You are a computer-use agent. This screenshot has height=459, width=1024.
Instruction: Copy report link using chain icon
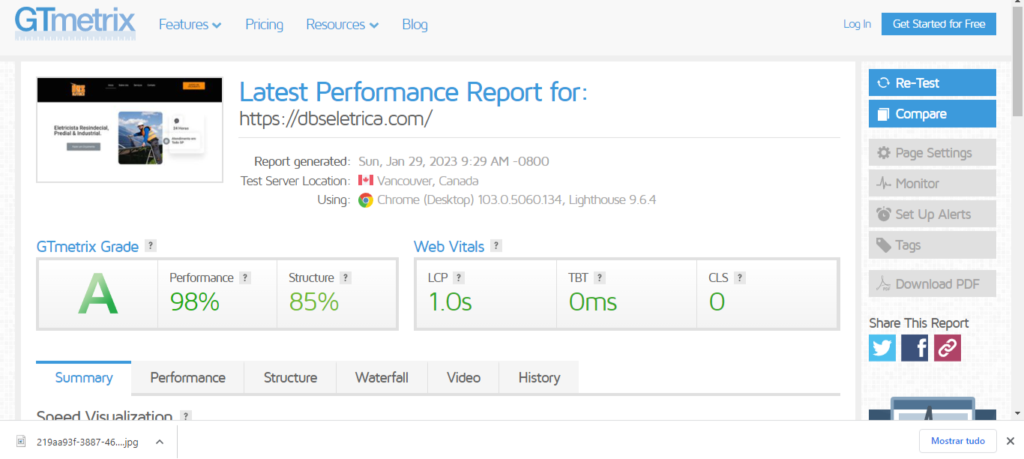pos(946,347)
